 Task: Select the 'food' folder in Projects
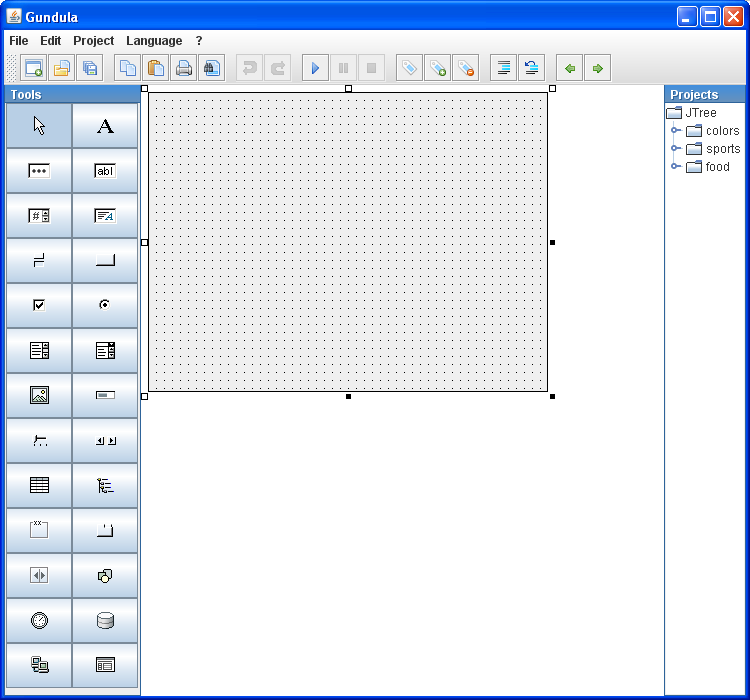[708, 167]
